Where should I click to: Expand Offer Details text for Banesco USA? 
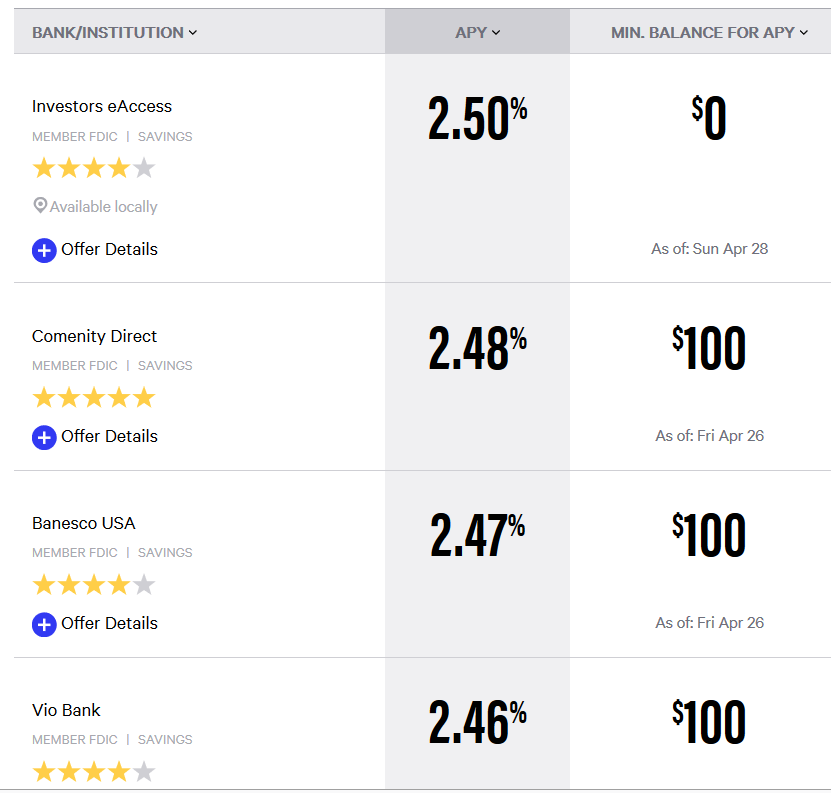[x=109, y=623]
